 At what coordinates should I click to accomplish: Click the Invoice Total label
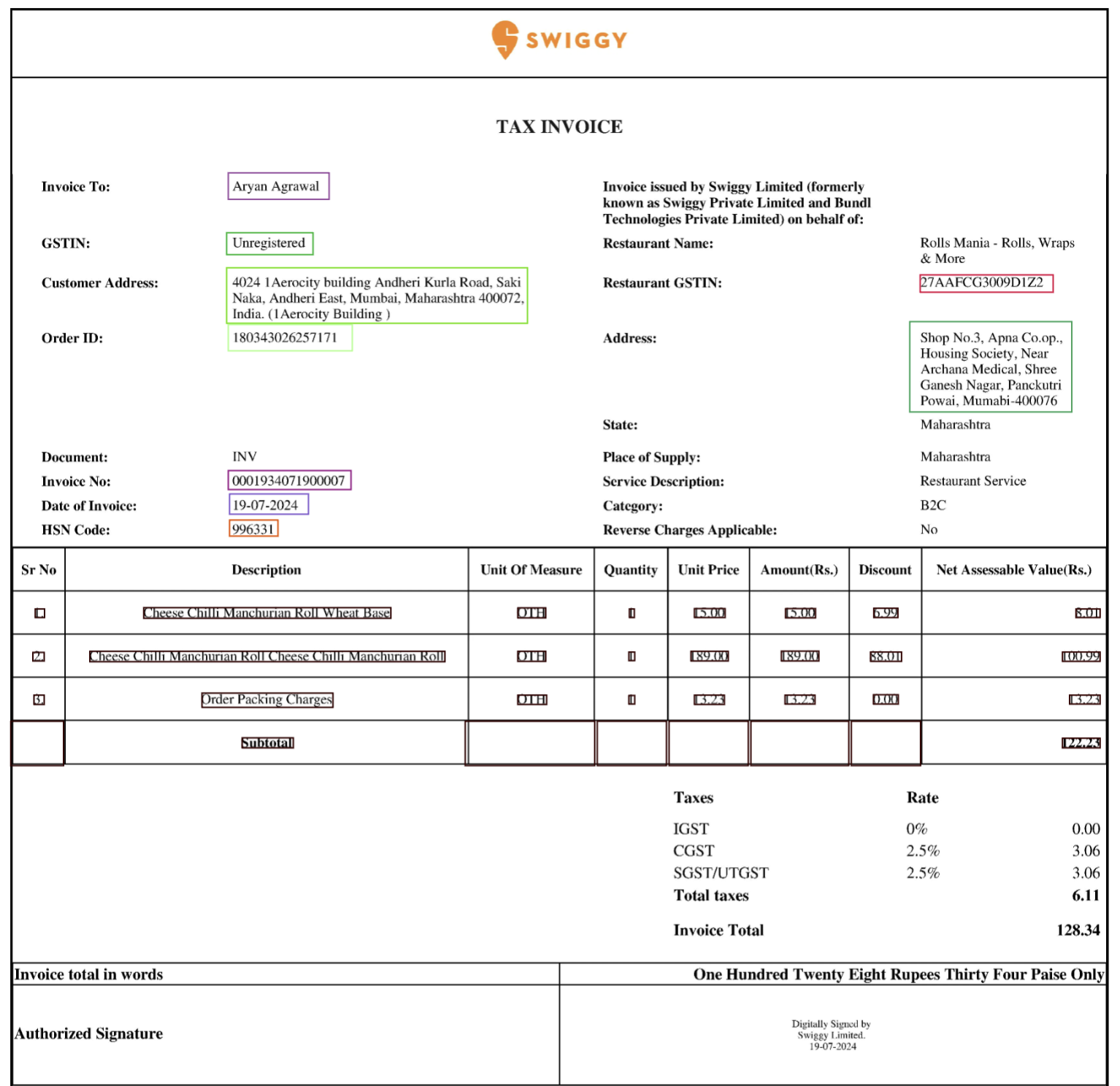click(x=718, y=931)
